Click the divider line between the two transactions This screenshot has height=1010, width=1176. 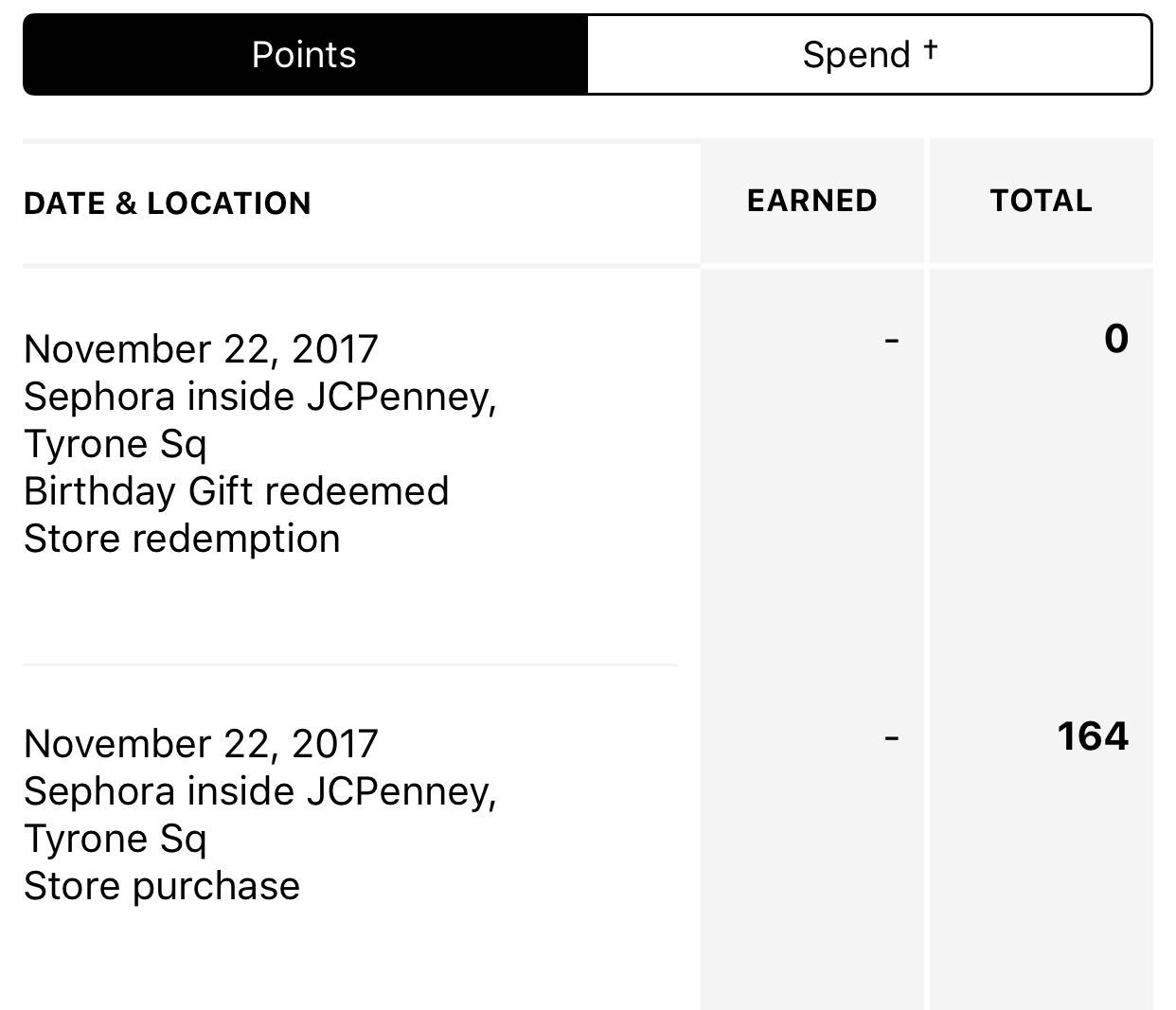350,664
